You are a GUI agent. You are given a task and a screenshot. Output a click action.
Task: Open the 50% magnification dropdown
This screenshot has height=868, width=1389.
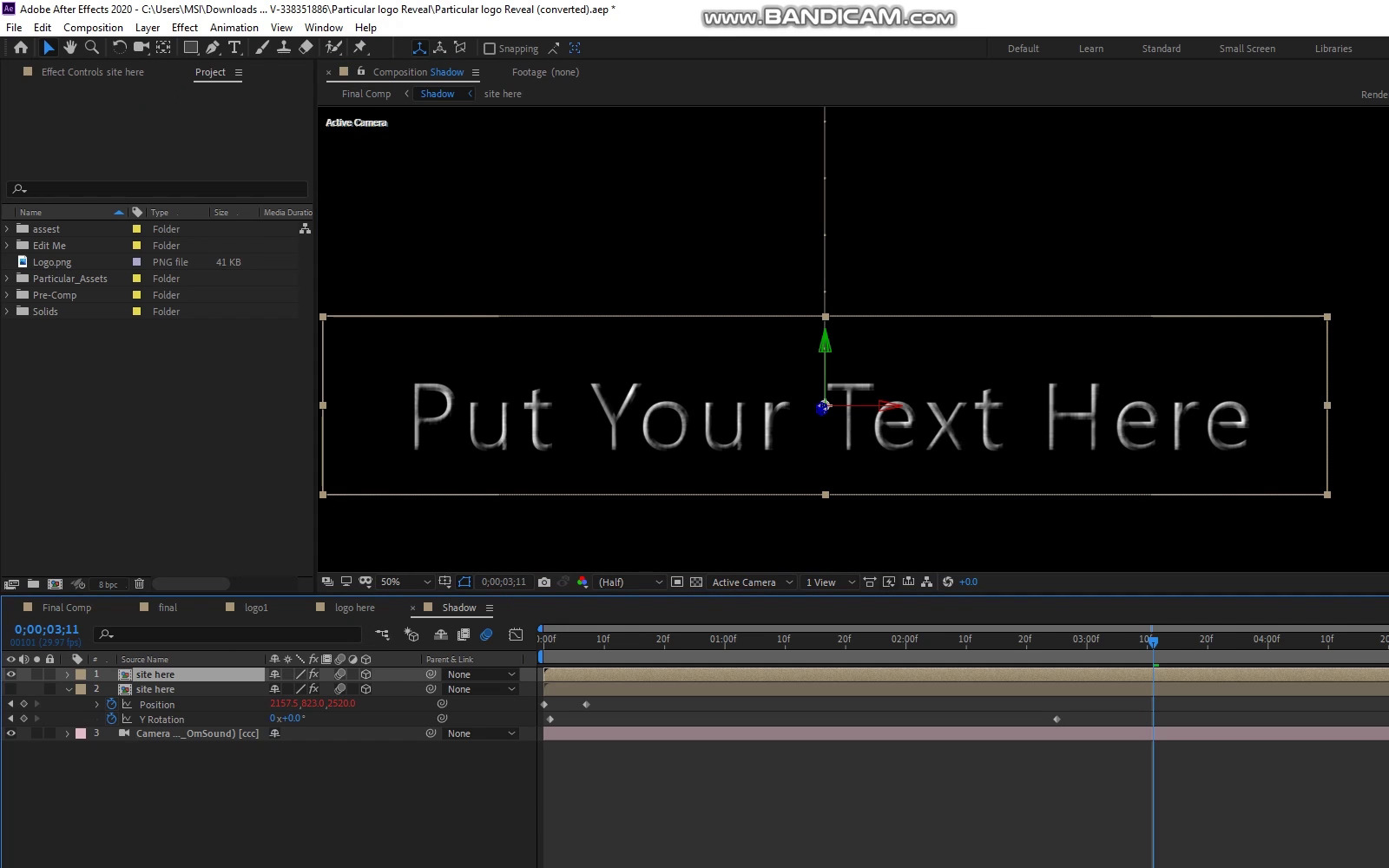pos(404,582)
